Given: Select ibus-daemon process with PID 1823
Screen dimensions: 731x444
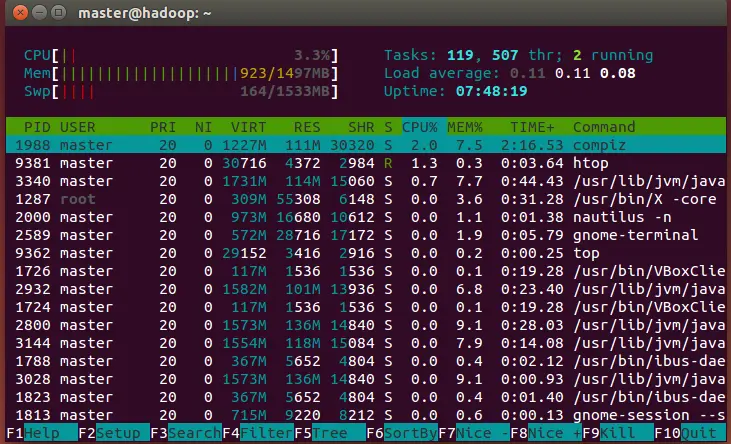Looking at the screenshot, I should (x=366, y=397).
